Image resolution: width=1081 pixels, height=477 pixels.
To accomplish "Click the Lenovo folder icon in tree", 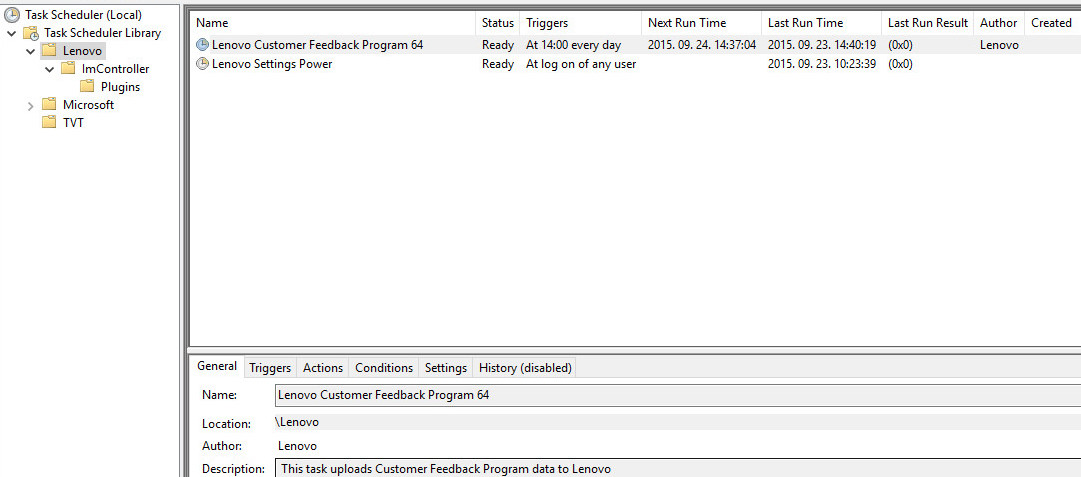I will [49, 50].
